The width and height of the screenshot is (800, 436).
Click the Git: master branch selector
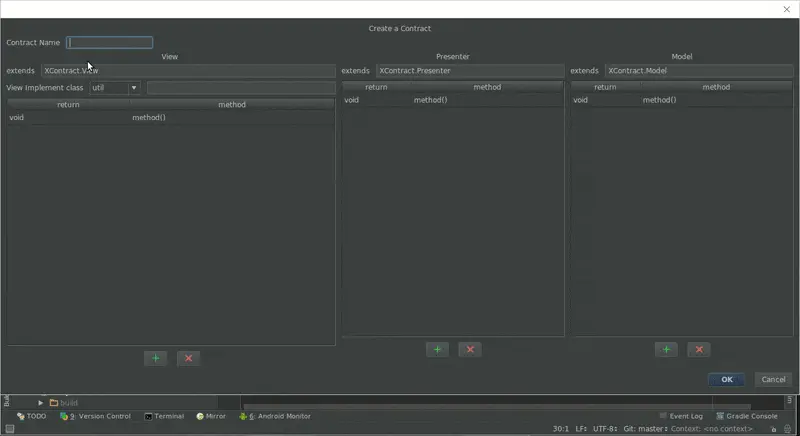pyautogui.click(x=645, y=429)
